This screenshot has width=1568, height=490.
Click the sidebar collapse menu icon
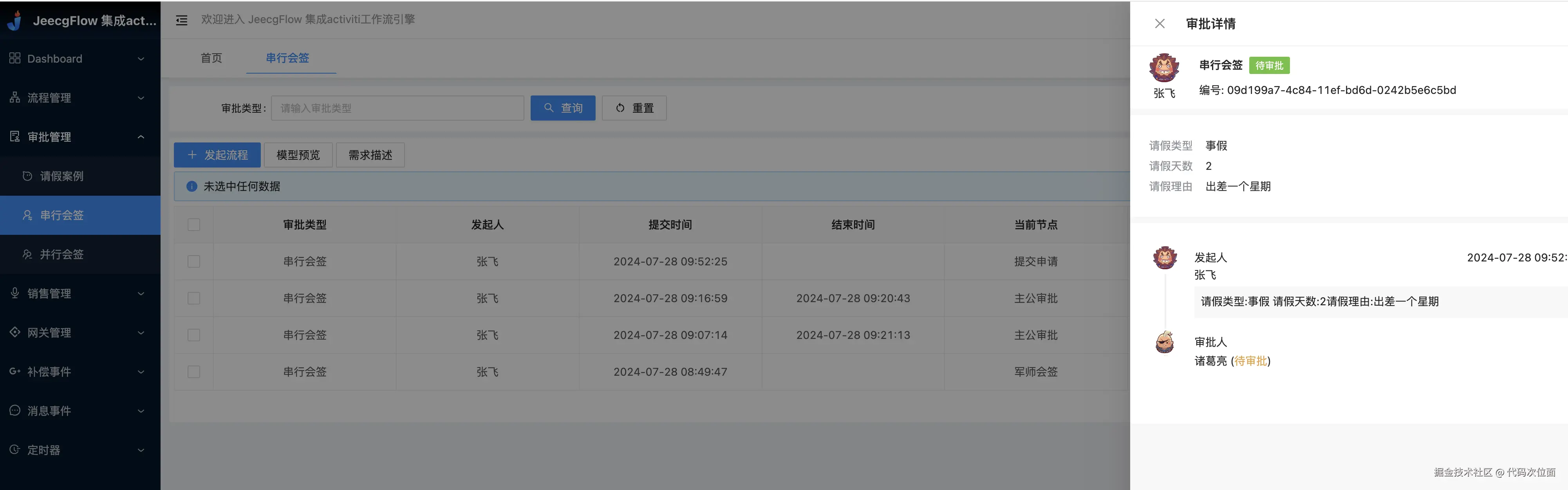coord(181,21)
